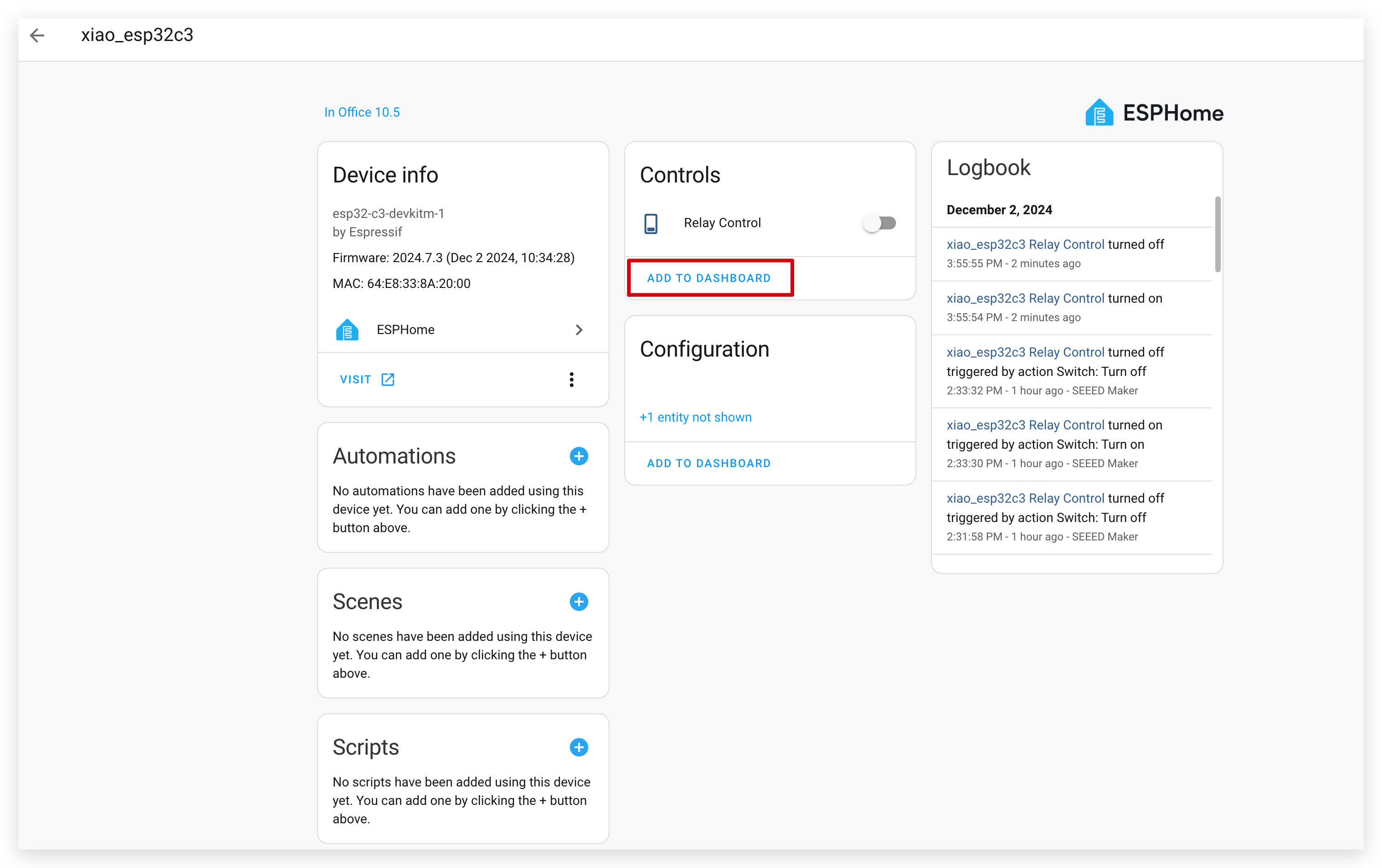Click the Device info heading
Screen dimensions: 1382x868
pyautogui.click(x=385, y=175)
